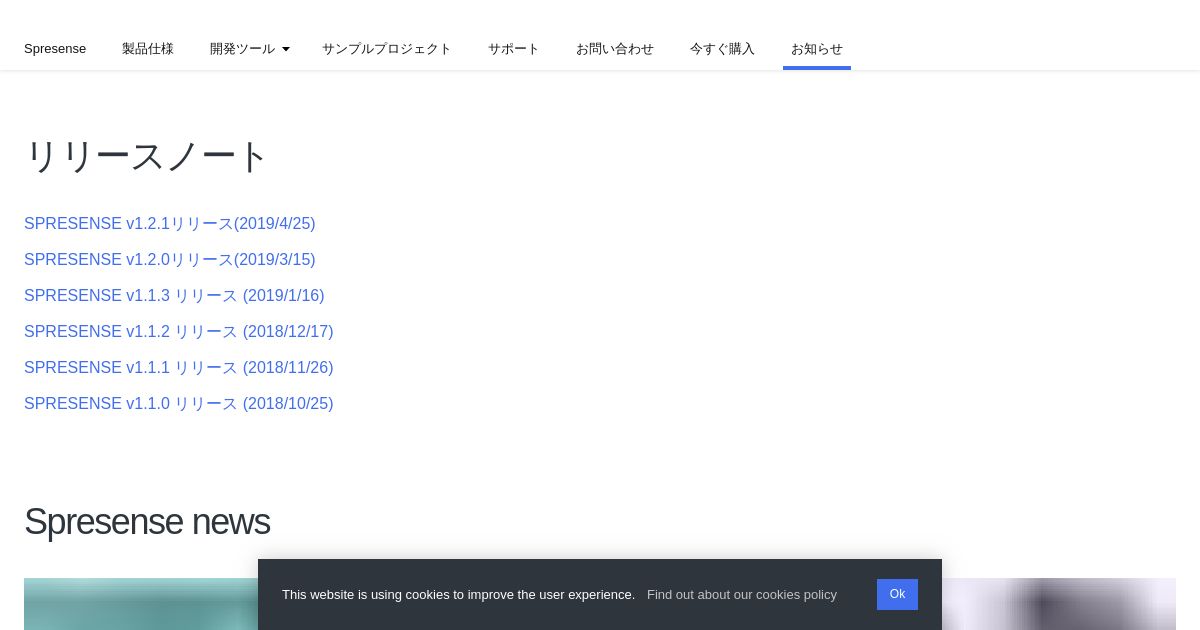Open SPRESENSE v1.1.0 release note link
Screen dimensions: 1200x630
click(179, 404)
